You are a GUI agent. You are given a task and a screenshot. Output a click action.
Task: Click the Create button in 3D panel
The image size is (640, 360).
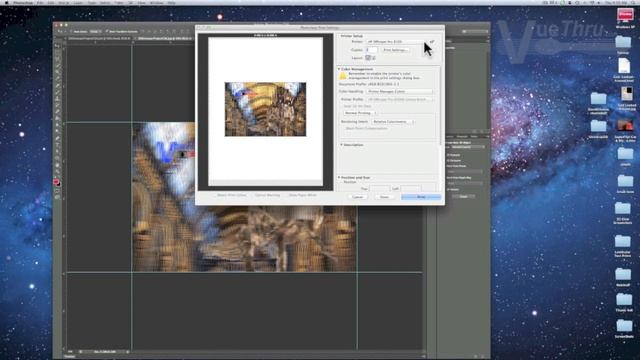(463, 196)
